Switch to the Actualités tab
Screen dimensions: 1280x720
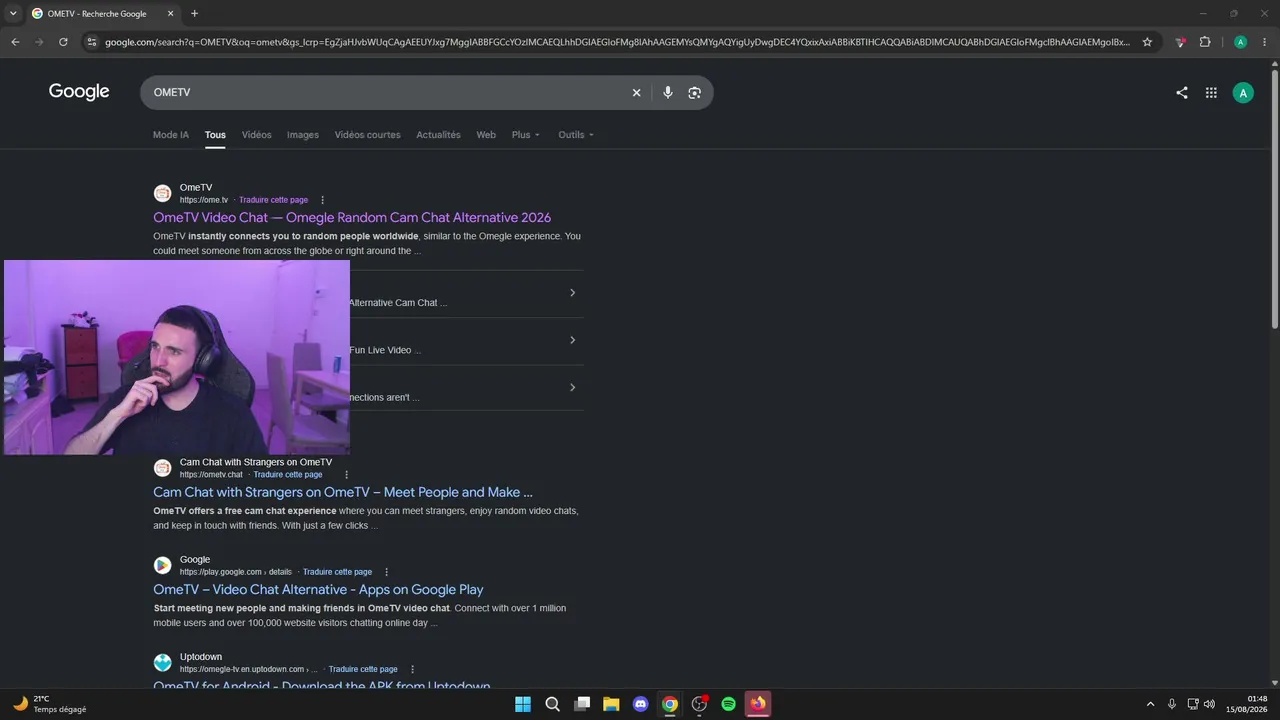pyautogui.click(x=439, y=135)
